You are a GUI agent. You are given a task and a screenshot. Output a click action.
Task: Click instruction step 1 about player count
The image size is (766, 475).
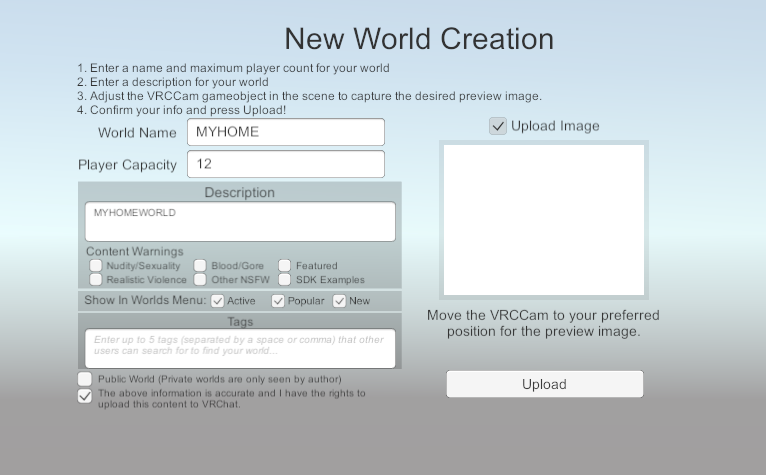click(x=233, y=68)
